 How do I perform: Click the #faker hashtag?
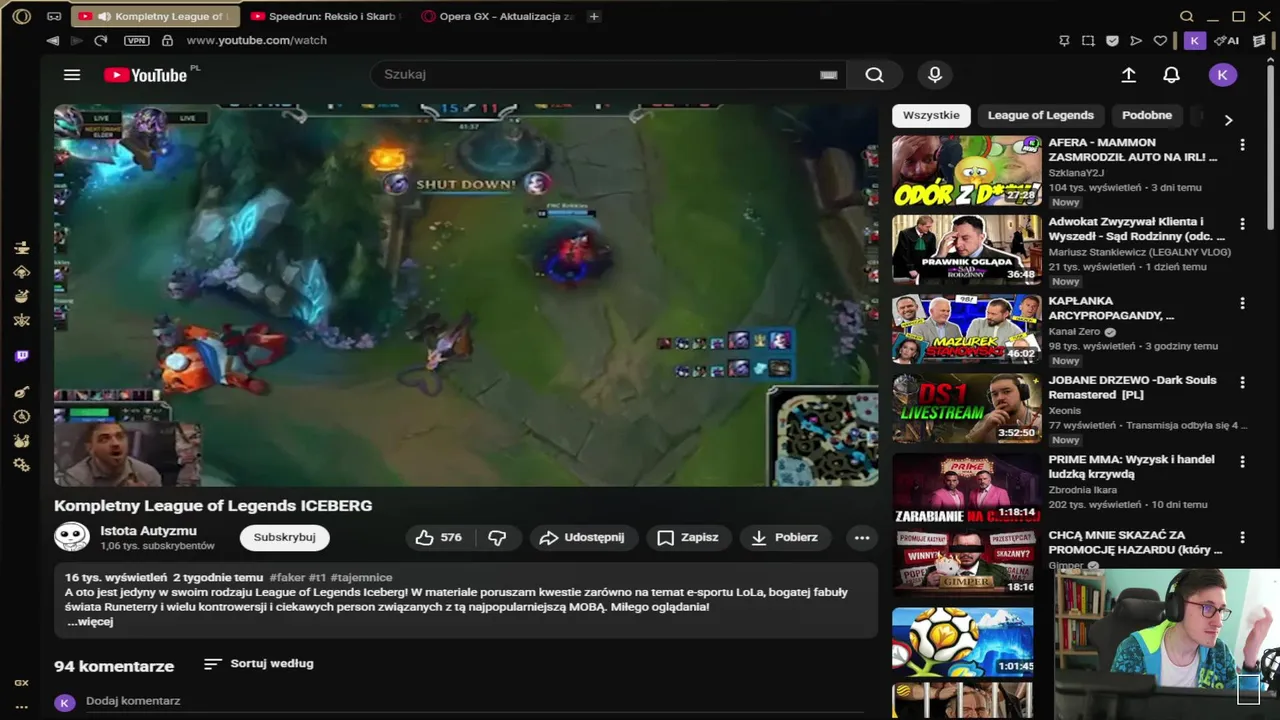[287, 578]
